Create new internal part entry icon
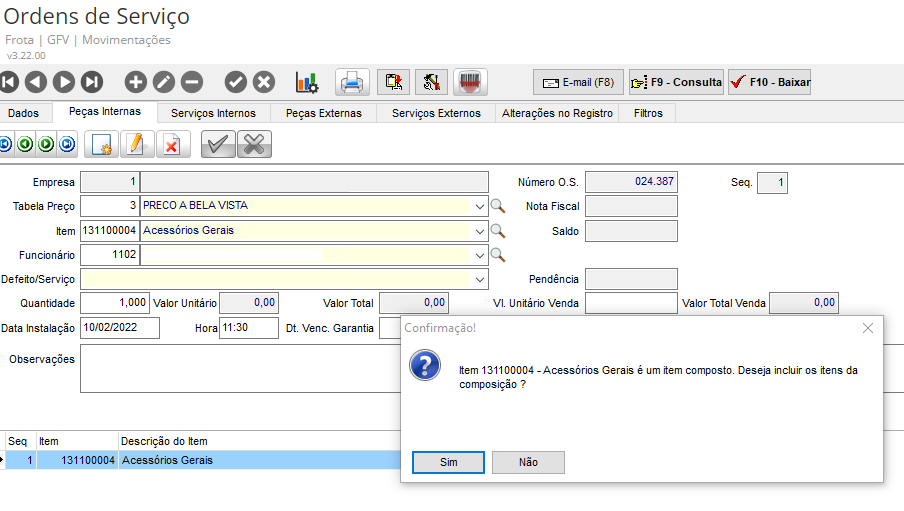The image size is (904, 511). (x=101, y=144)
